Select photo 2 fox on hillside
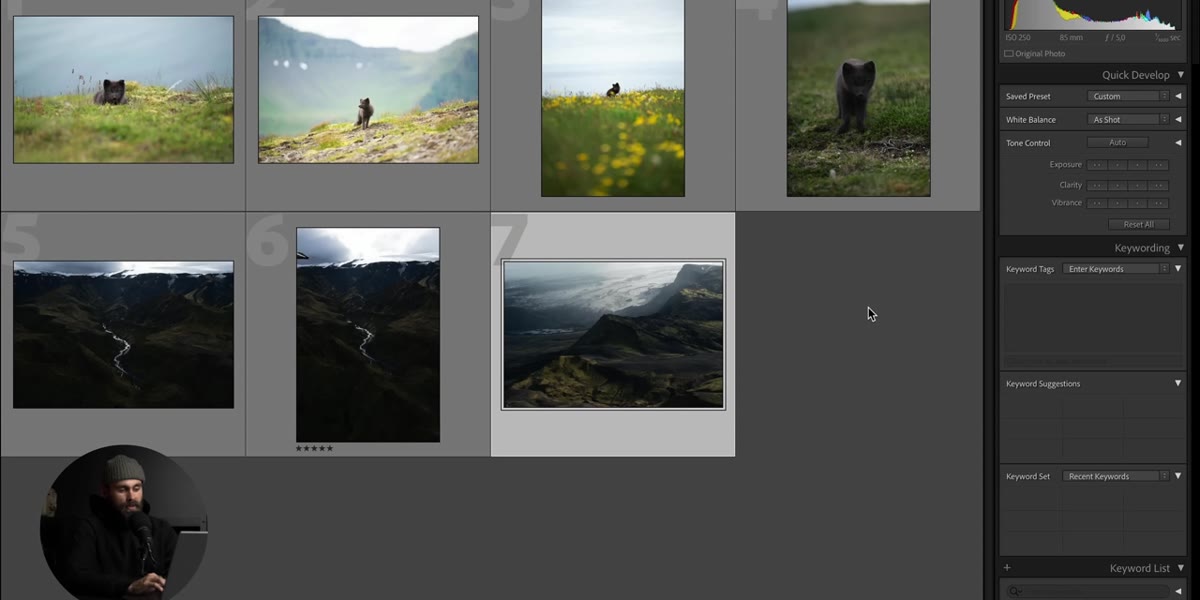The image size is (1200, 600). (x=368, y=89)
